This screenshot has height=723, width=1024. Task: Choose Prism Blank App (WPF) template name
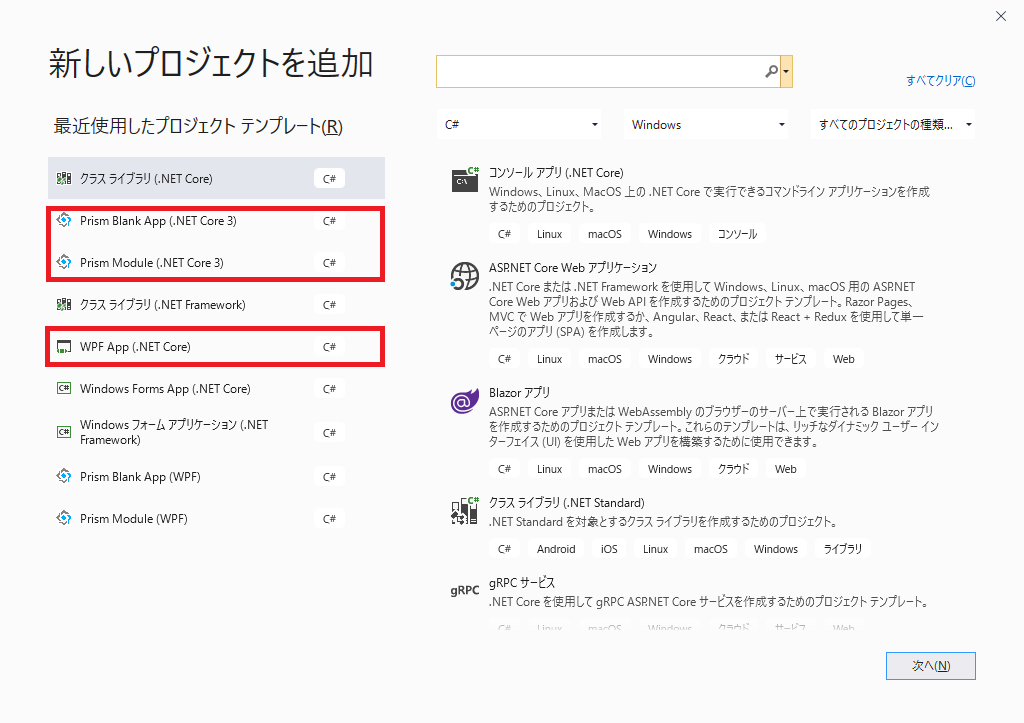tap(140, 477)
